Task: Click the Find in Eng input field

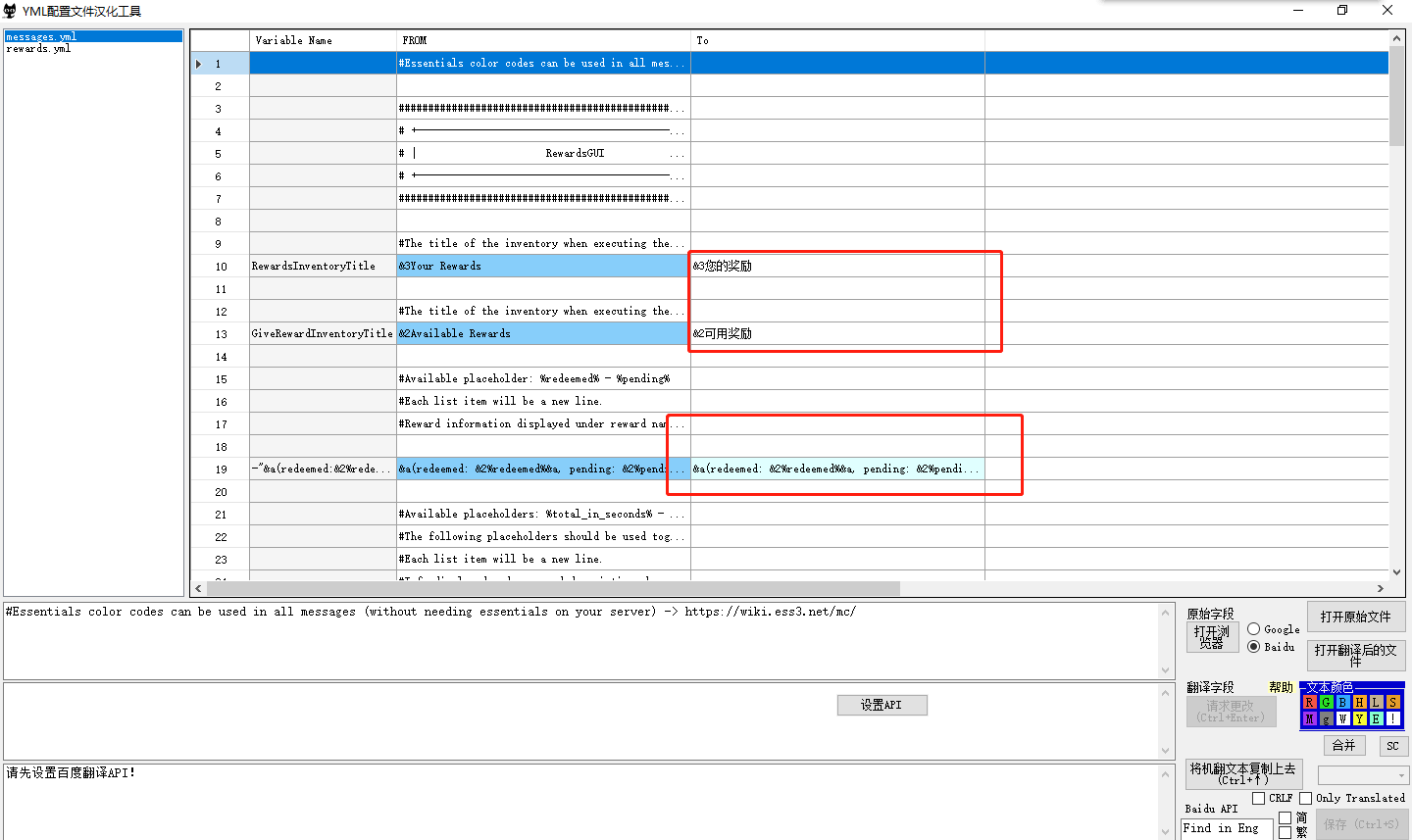Action: point(1227,828)
